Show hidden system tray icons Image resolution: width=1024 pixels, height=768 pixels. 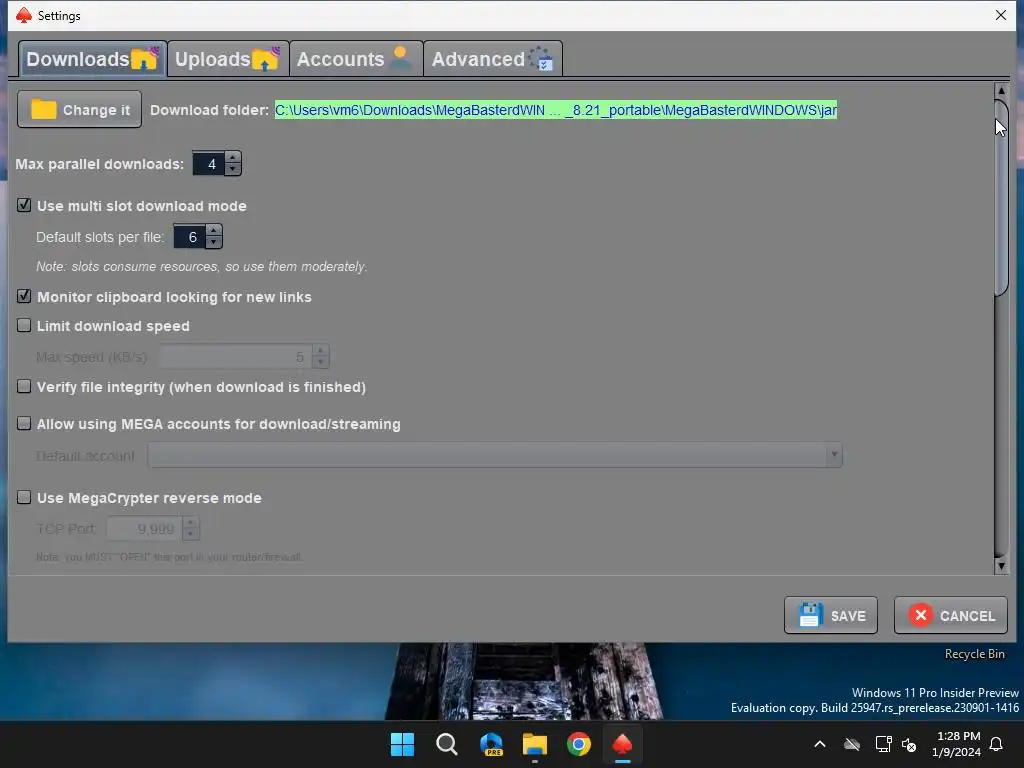[820, 744]
